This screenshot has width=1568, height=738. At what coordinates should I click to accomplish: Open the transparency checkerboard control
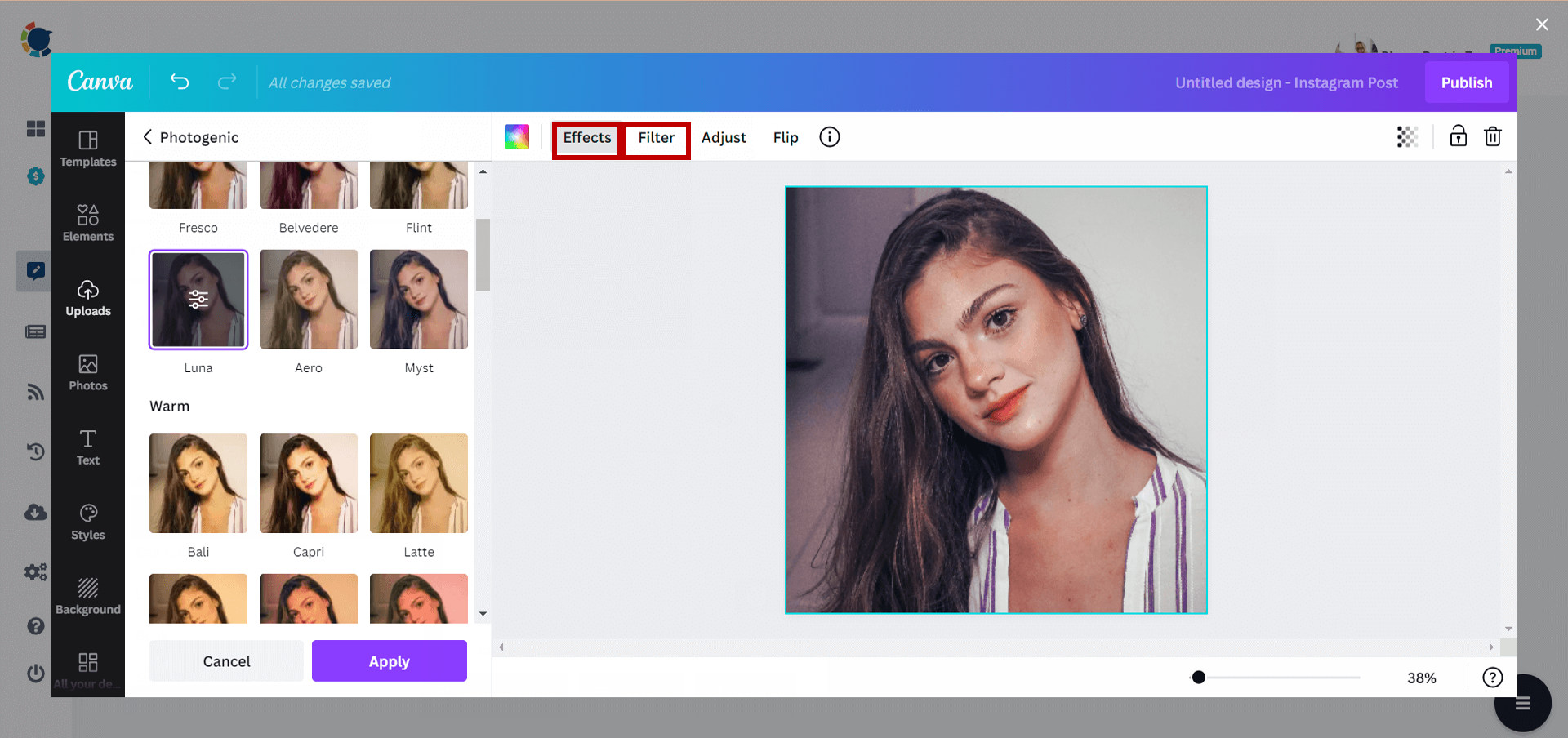click(x=1407, y=136)
